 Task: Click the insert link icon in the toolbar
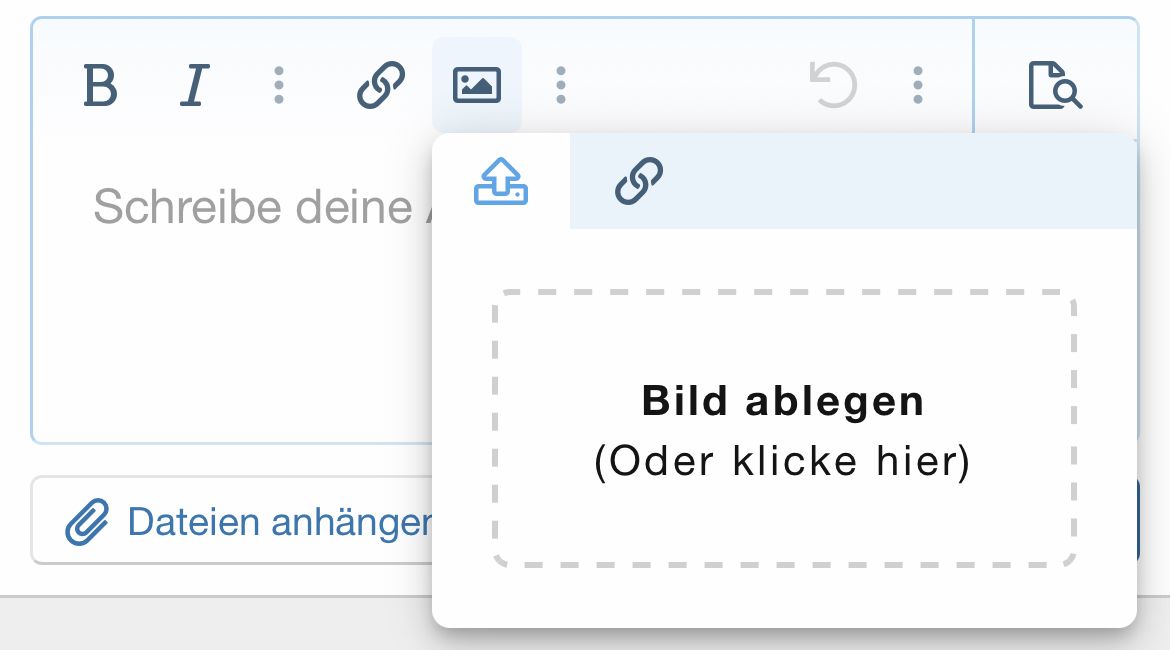pos(381,85)
